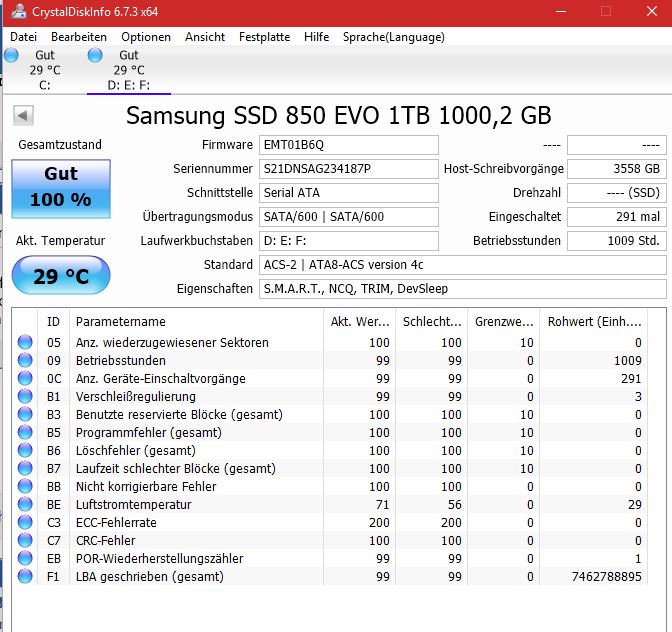The image size is (672, 632).
Task: Open the Optionen menu
Action: pos(146,37)
